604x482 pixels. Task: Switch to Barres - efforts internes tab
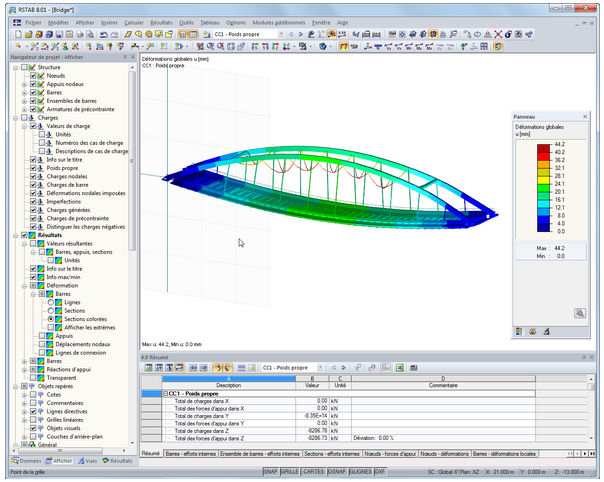coord(191,454)
